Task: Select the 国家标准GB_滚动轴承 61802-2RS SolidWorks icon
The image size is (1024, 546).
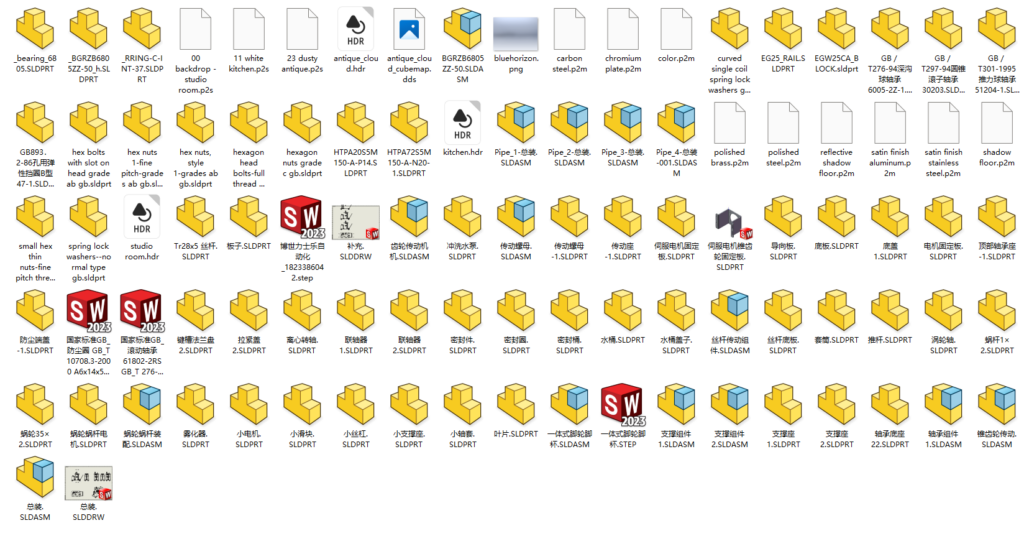Action: click(x=142, y=311)
